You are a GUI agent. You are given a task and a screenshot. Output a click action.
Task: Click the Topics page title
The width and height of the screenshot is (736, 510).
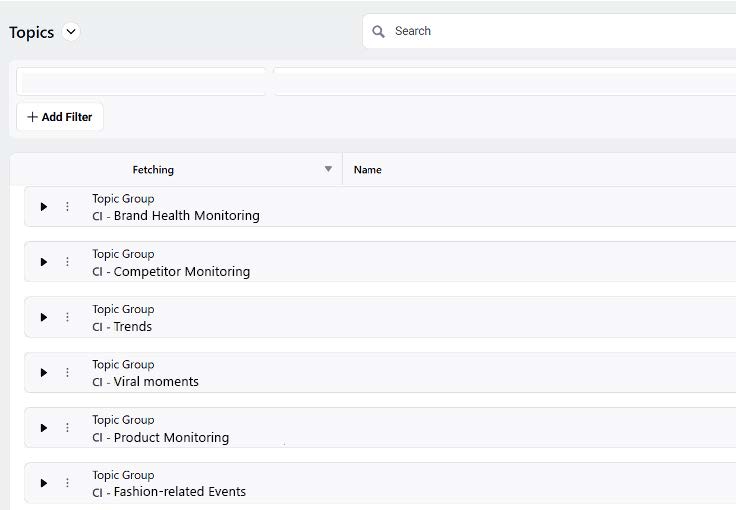point(31,32)
